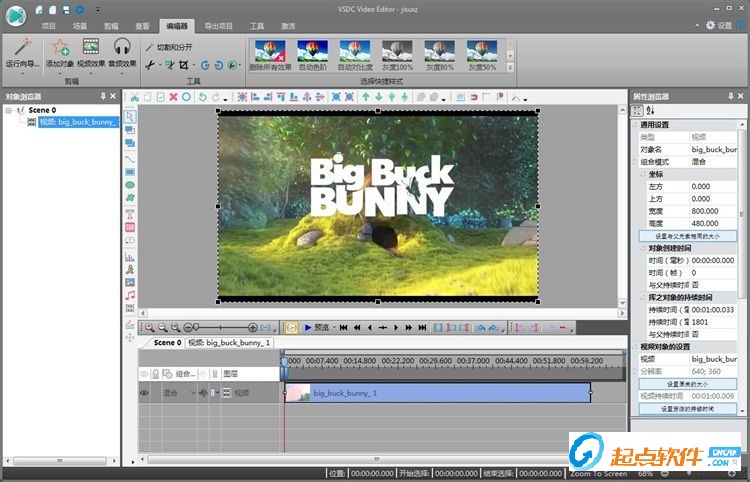Click the timeline zoom slider handle
The height and width of the screenshot is (482, 750).
[x=196, y=328]
